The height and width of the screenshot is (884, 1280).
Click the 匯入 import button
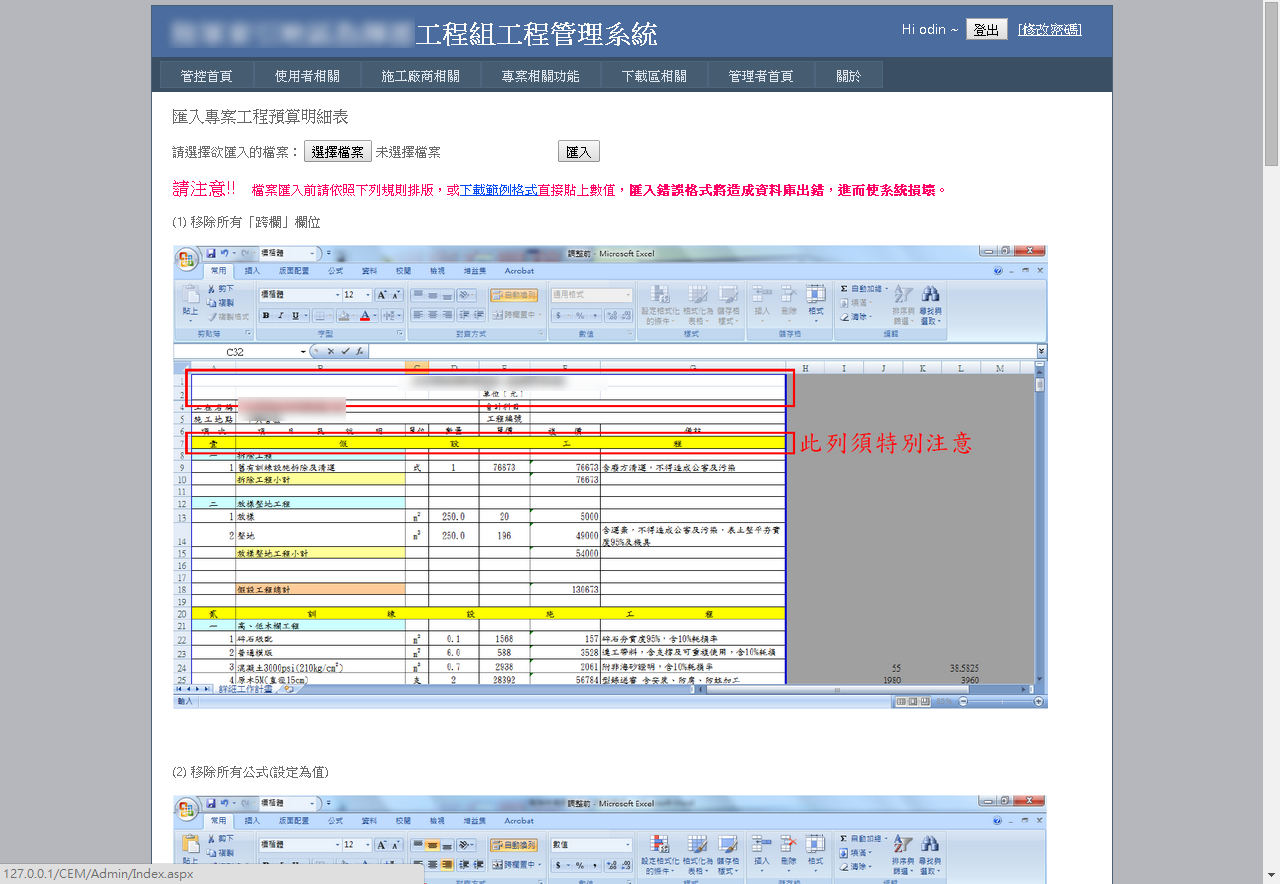click(578, 152)
